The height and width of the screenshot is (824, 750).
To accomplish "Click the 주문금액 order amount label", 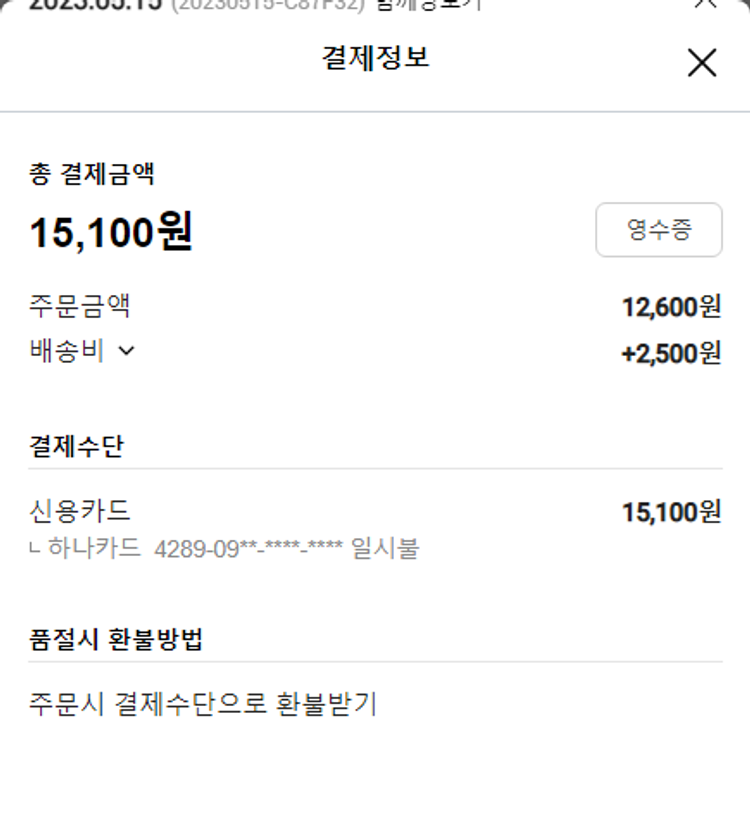I will [x=80, y=306].
